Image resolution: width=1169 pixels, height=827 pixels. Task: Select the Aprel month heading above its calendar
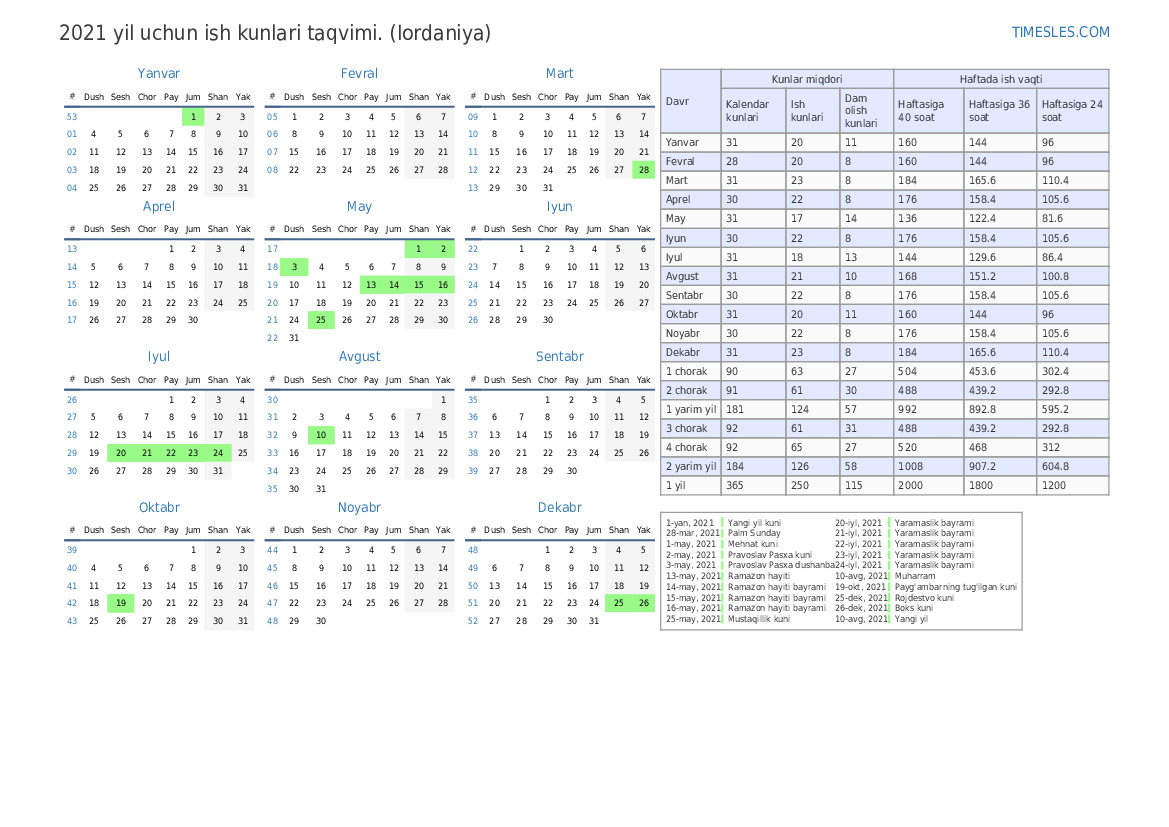click(159, 207)
